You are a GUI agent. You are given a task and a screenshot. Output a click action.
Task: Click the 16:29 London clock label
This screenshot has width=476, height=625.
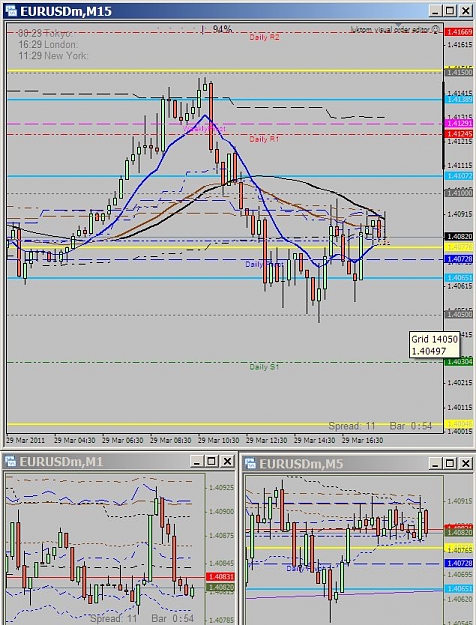pos(48,44)
